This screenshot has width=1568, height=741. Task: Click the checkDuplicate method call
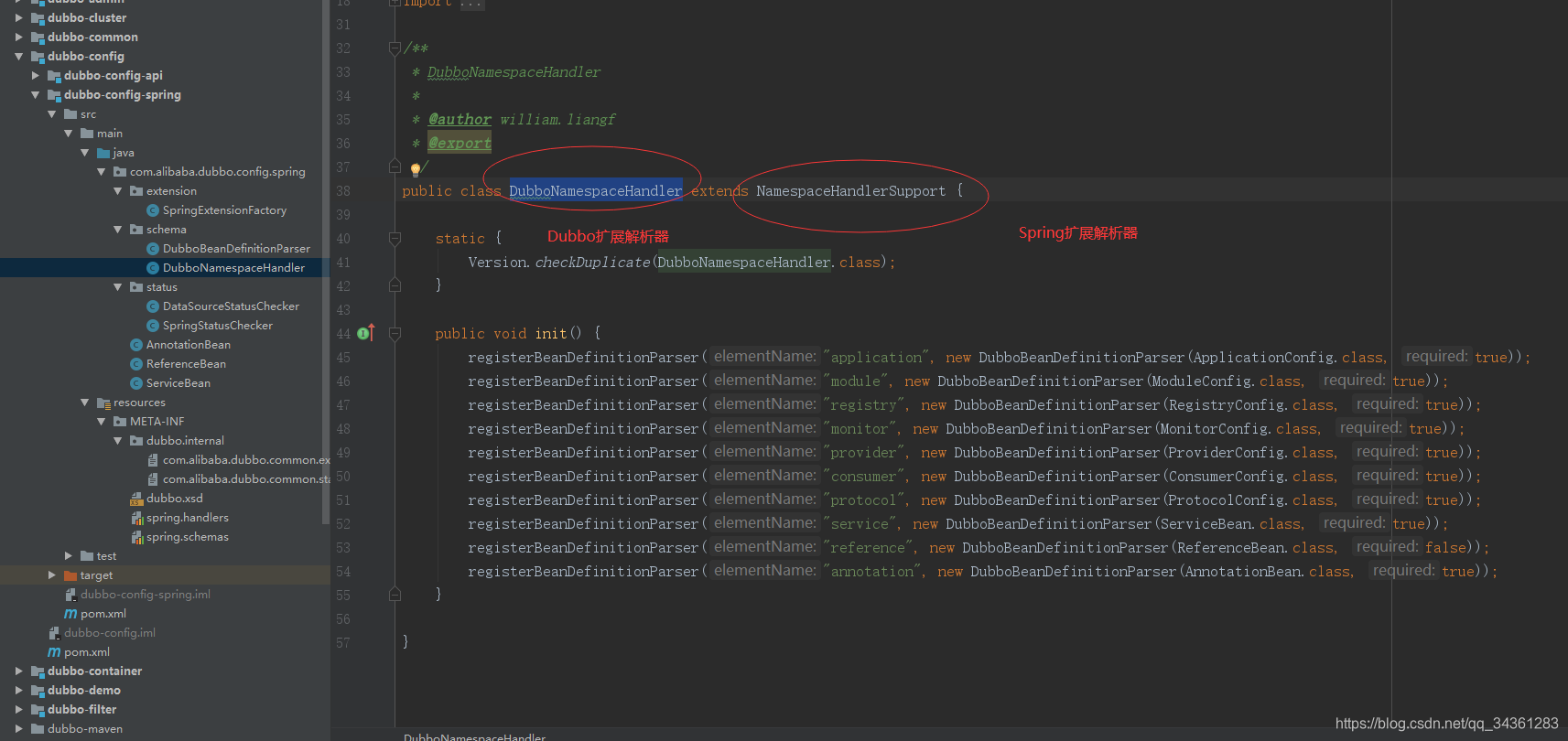pyautogui.click(x=592, y=263)
